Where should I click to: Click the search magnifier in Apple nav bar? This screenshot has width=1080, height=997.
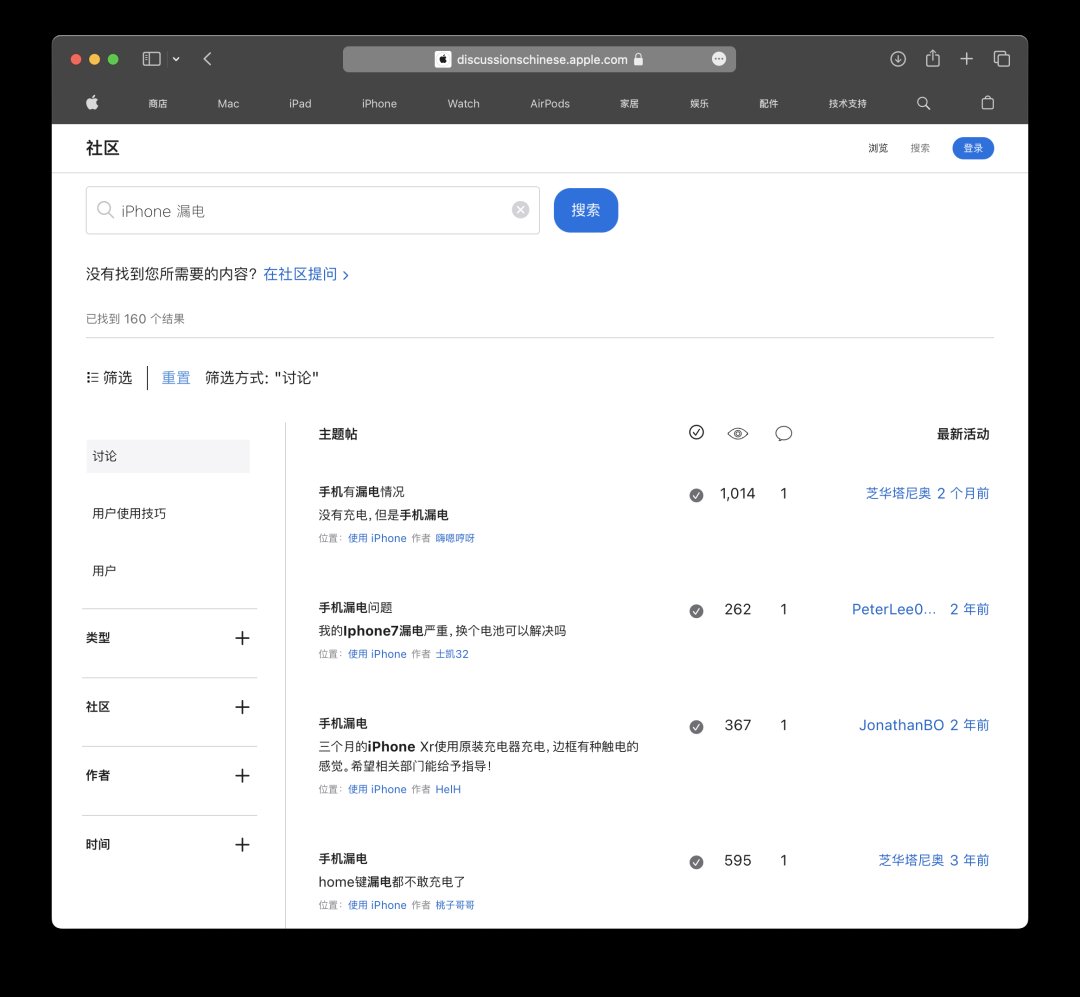tap(924, 103)
